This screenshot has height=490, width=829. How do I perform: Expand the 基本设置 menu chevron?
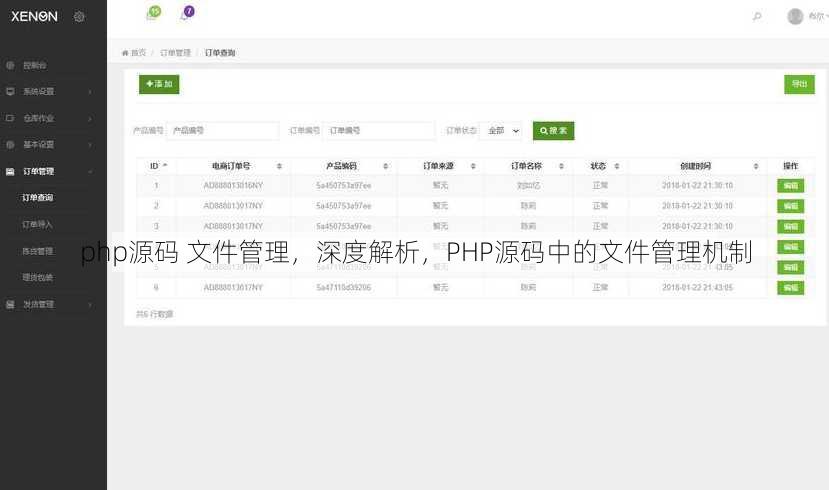click(90, 145)
